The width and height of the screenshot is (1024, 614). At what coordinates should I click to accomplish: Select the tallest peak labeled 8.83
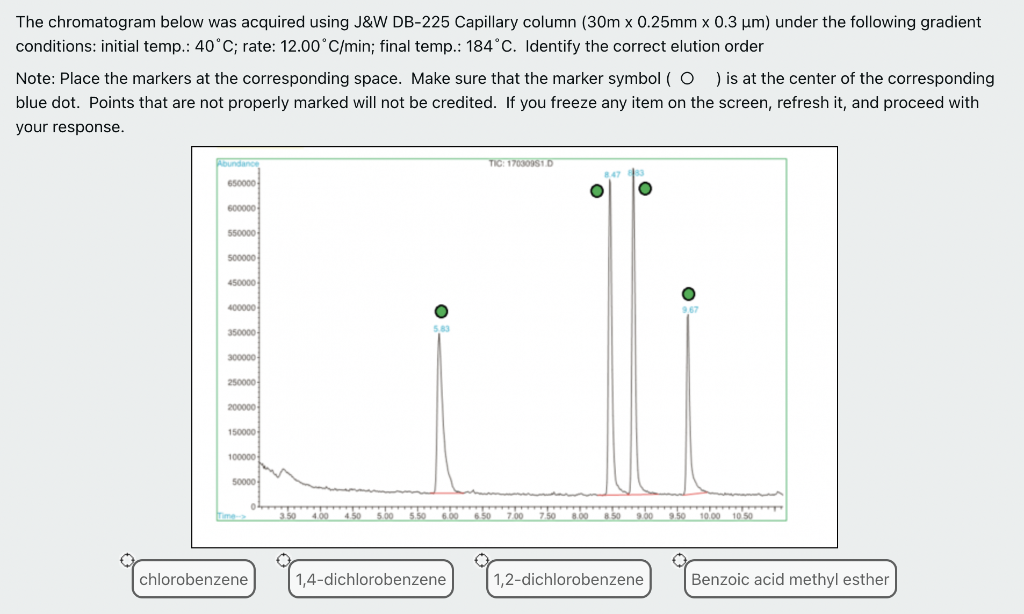pyautogui.click(x=633, y=300)
